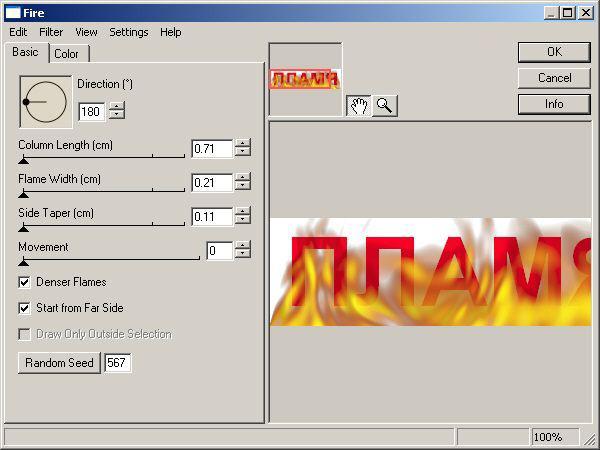Select the magnifier zoom tool

pyautogui.click(x=385, y=105)
